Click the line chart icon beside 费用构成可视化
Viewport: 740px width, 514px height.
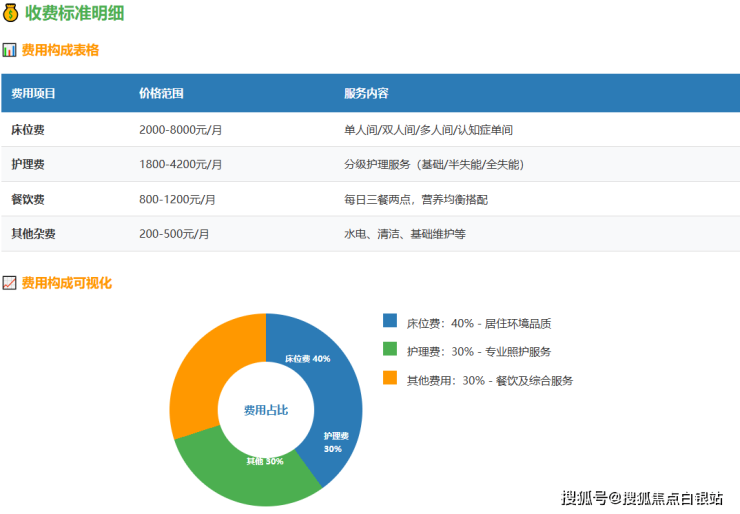click(9, 283)
